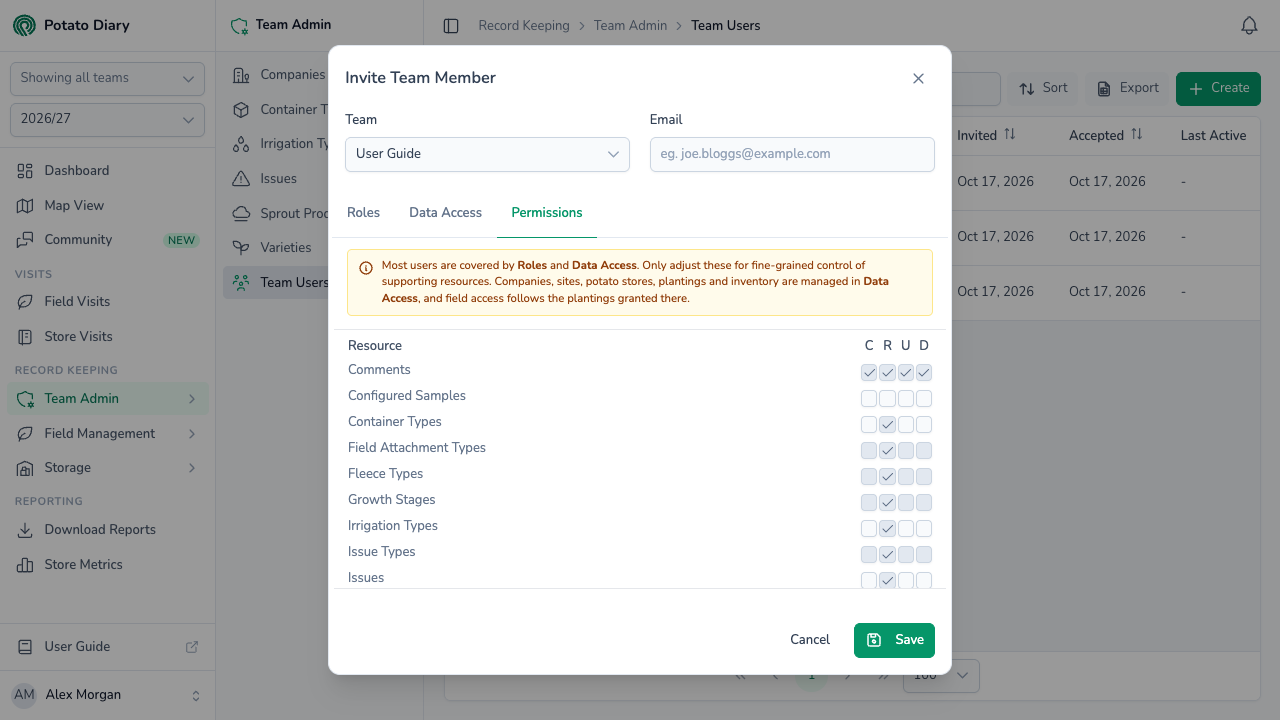Click the Record Keeping breadcrumb

click(524, 26)
